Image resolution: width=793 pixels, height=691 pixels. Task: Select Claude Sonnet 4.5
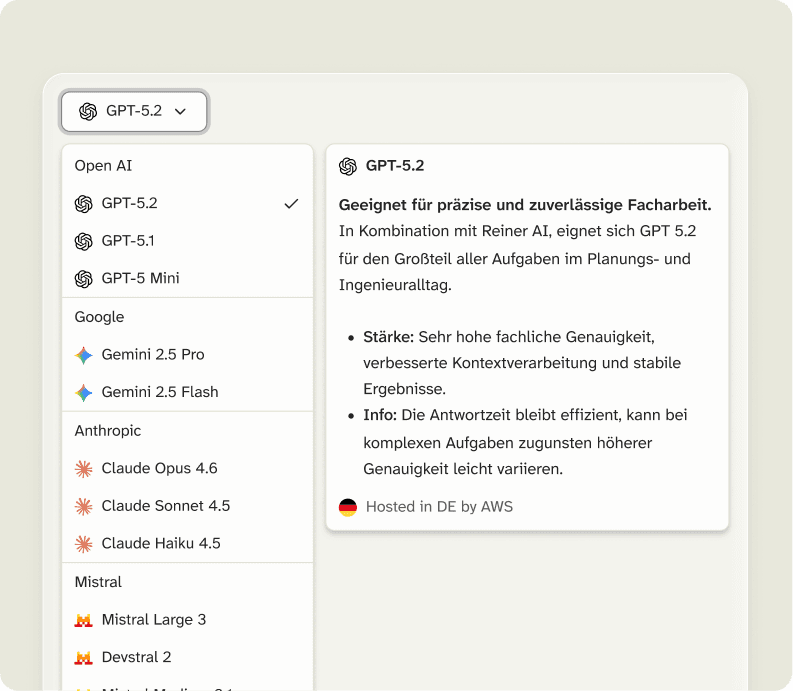coord(188,506)
